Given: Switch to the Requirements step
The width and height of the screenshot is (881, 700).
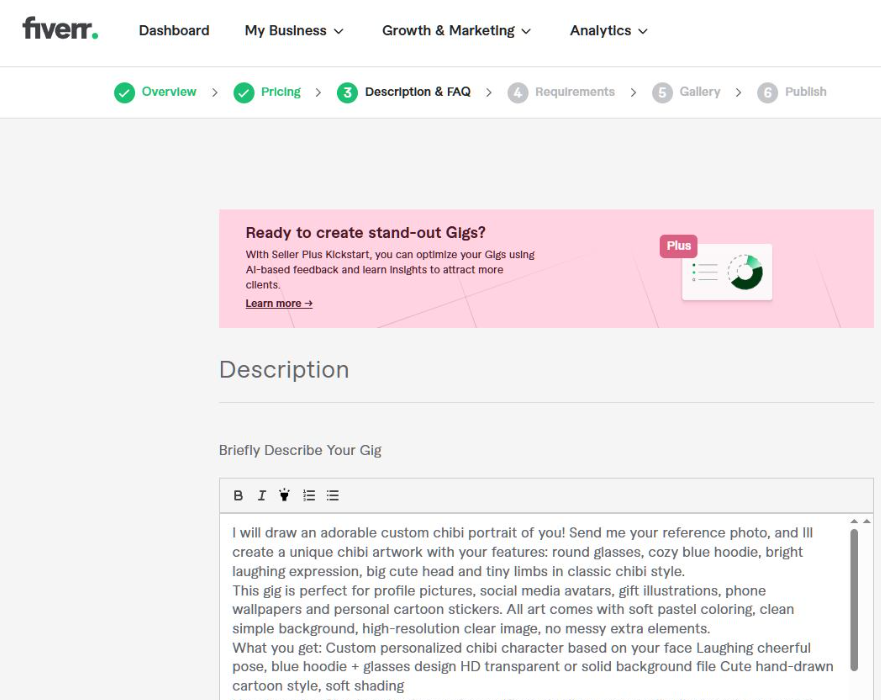Looking at the screenshot, I should [561, 92].
